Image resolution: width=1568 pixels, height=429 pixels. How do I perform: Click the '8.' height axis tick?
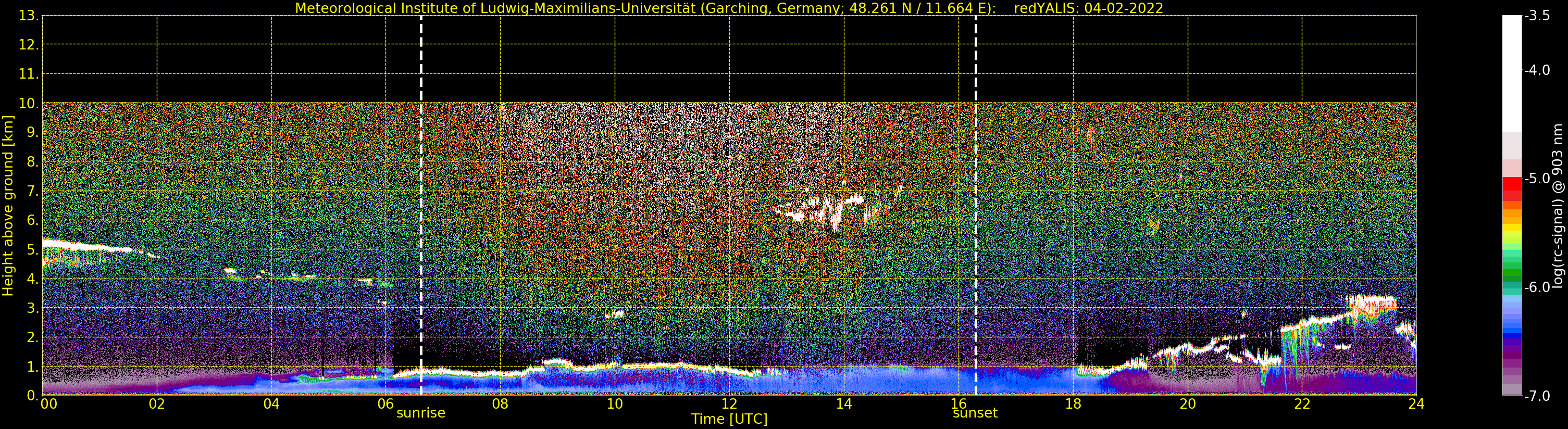point(32,162)
